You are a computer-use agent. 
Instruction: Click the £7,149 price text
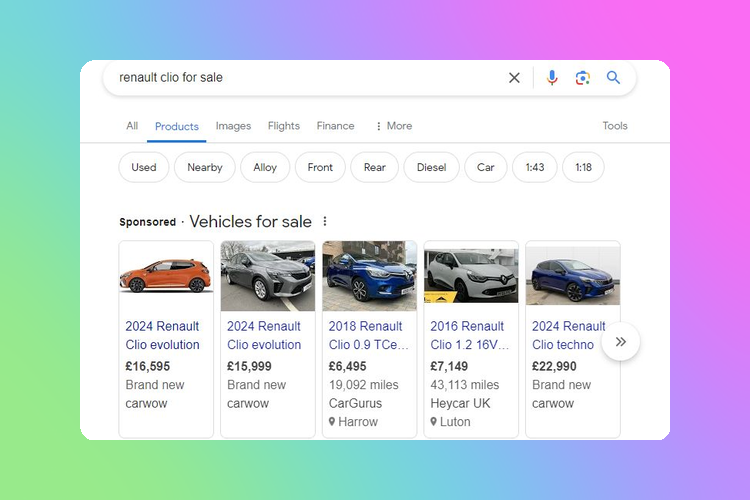[449, 366]
